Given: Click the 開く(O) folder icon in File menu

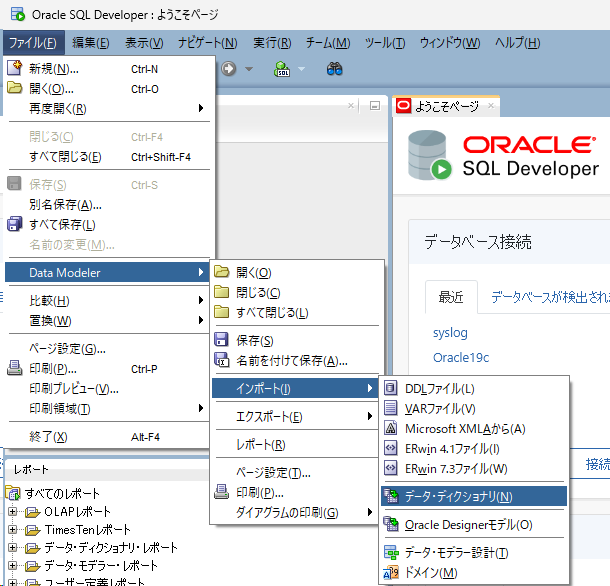Looking at the screenshot, I should pos(15,88).
